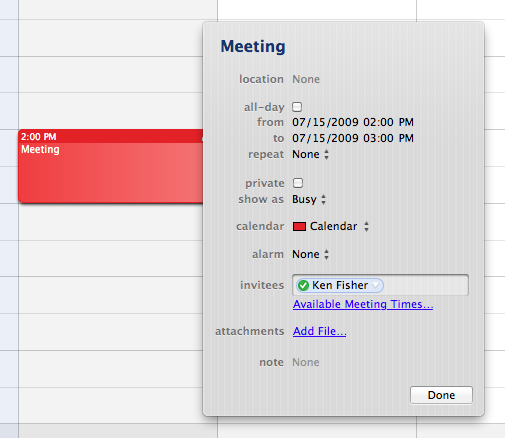This screenshot has height=438, width=505.
Task: Edit the to date 07/15/2009 03:00 PM
Action: point(353,138)
